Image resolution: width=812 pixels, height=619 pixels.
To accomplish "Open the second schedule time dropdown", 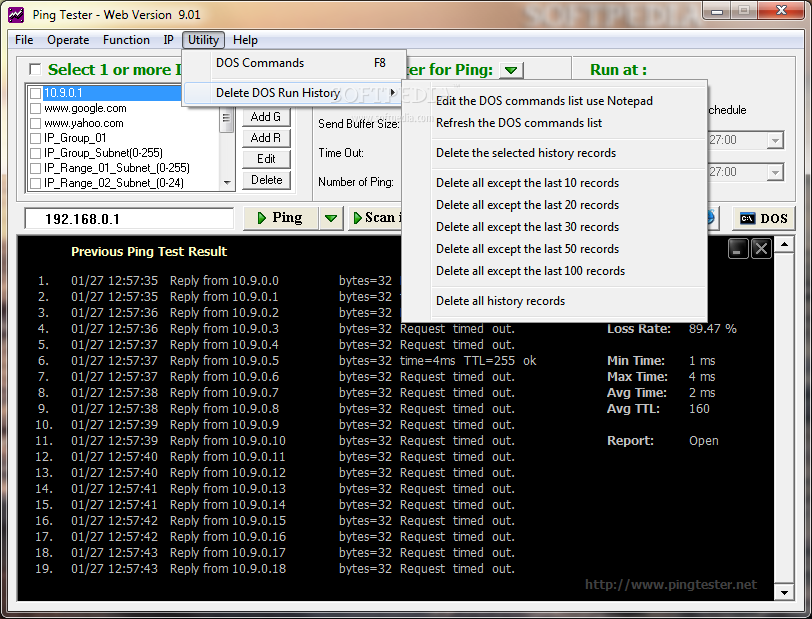I will [x=775, y=172].
